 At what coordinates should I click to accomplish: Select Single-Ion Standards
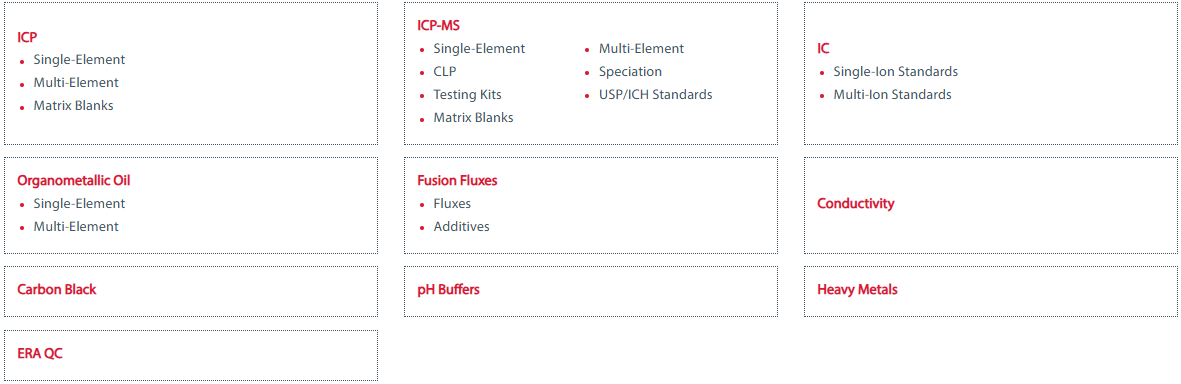896,72
